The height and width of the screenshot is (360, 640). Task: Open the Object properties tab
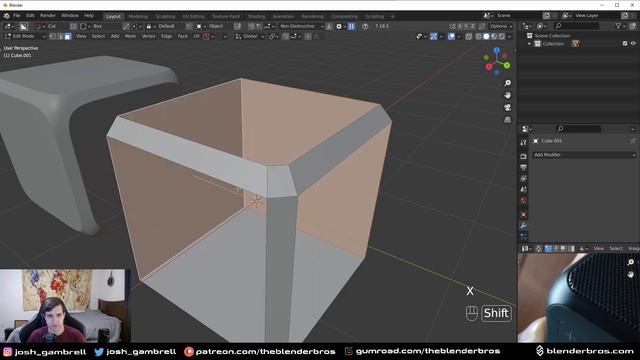pos(523,214)
